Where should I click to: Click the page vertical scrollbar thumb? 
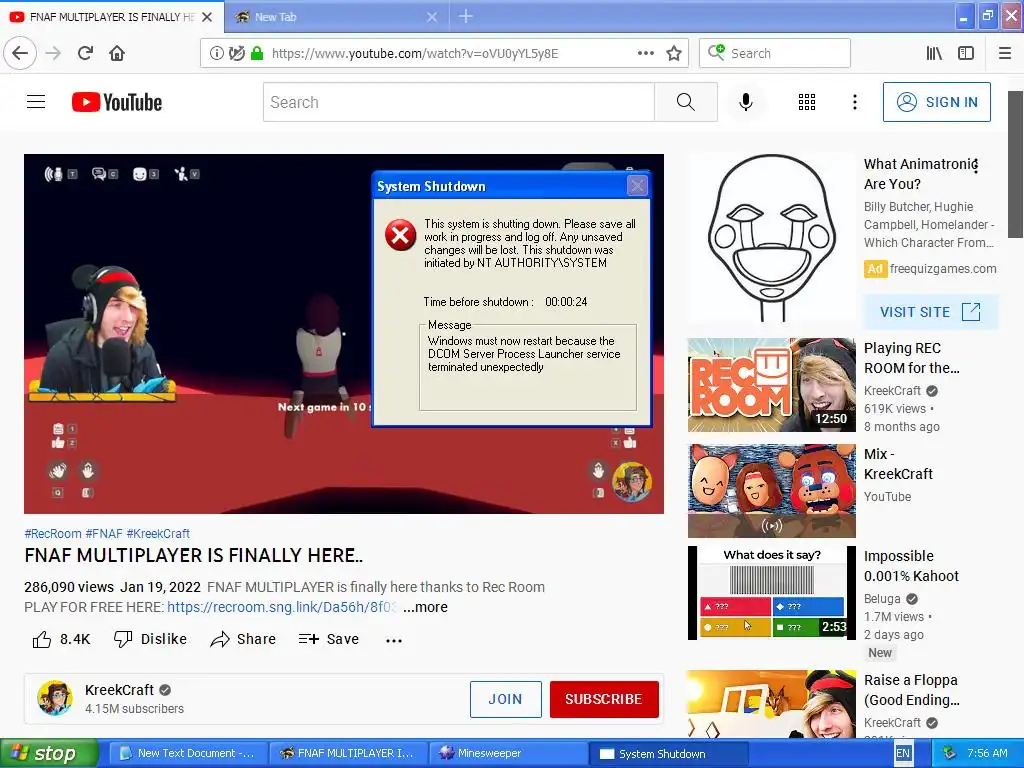click(1016, 165)
